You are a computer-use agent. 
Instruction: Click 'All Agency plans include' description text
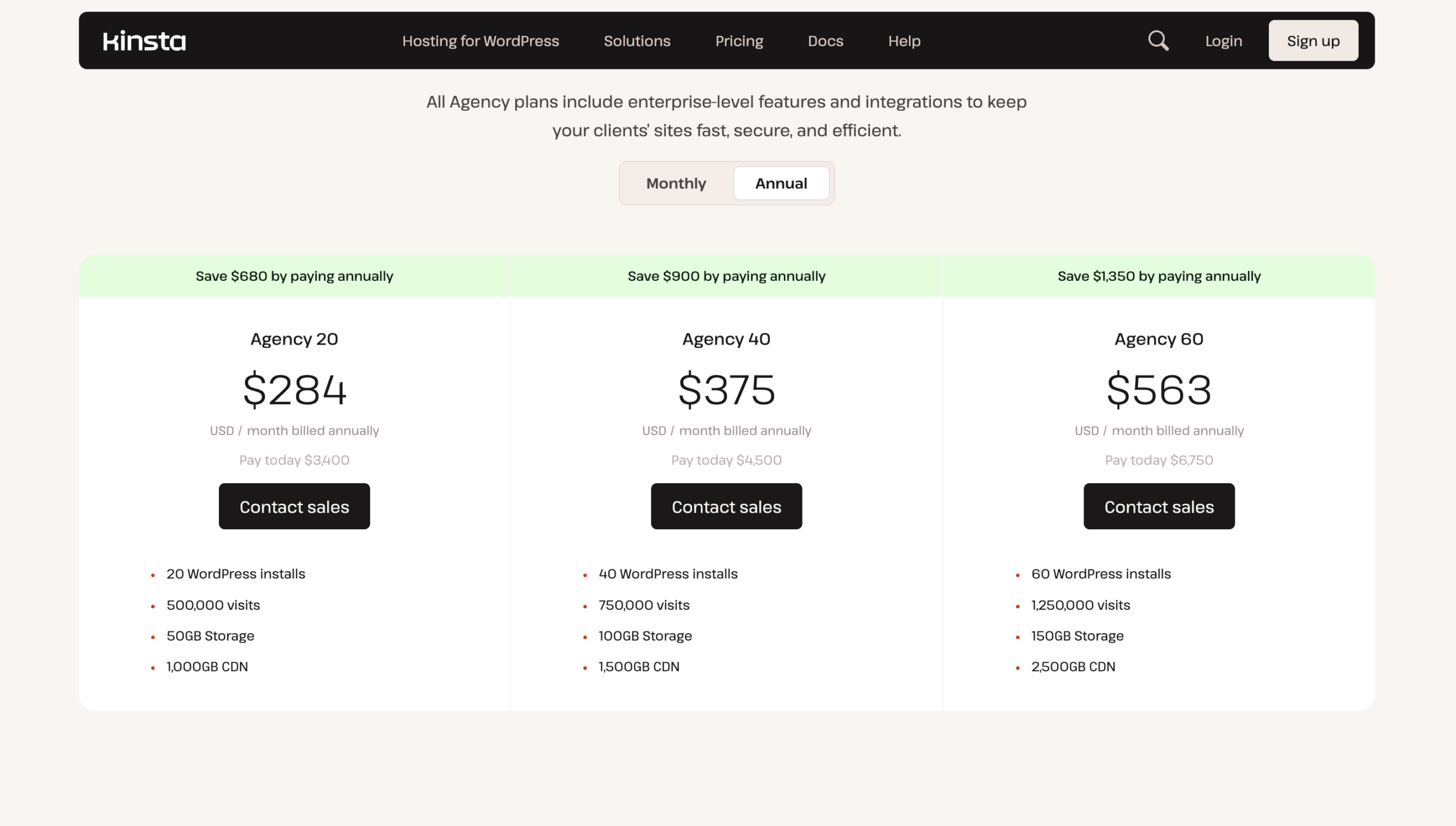click(726, 116)
